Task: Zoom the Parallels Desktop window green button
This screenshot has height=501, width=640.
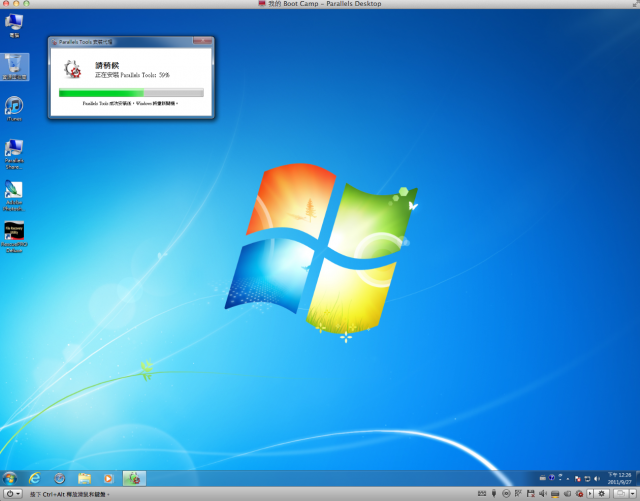Action: click(x=26, y=3)
